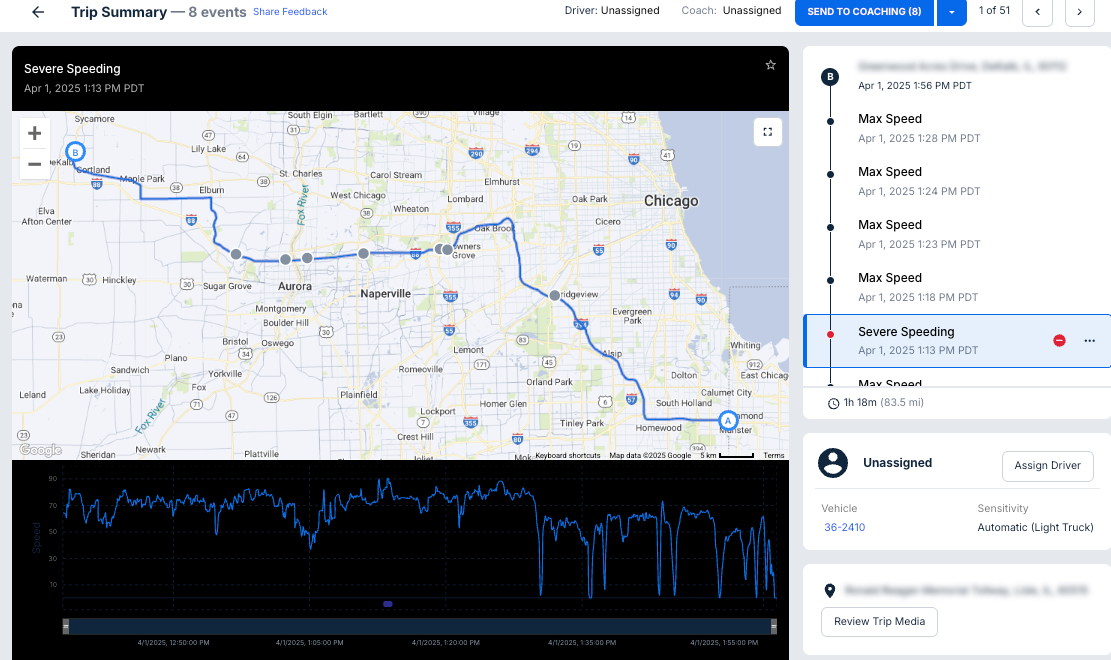Image resolution: width=1111 pixels, height=660 pixels.
Task: Open the three-dot menu for Severe Speeding
Action: coord(1089,341)
